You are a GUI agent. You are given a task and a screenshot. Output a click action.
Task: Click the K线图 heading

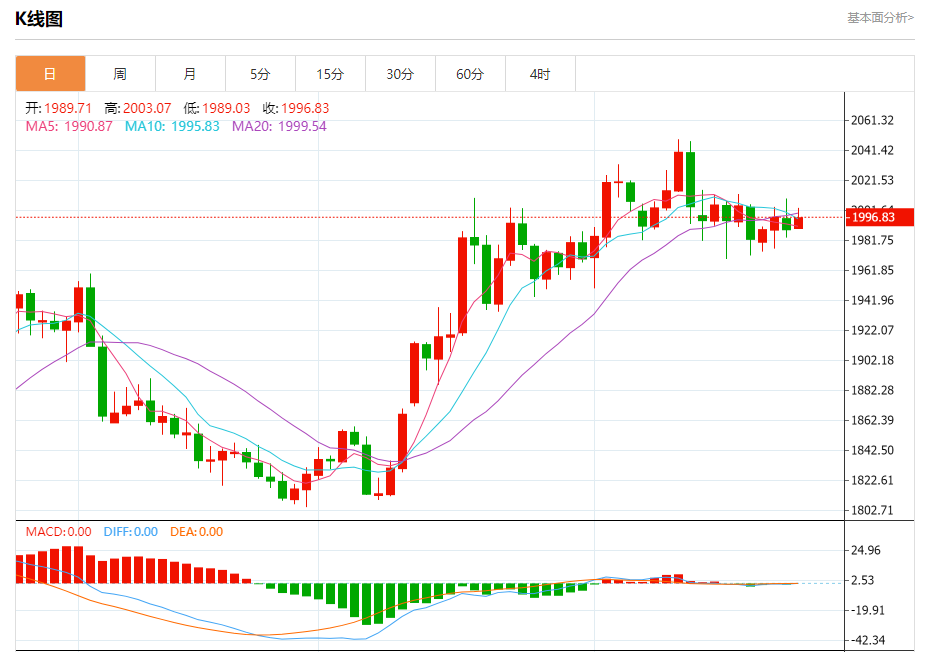[x=39, y=19]
